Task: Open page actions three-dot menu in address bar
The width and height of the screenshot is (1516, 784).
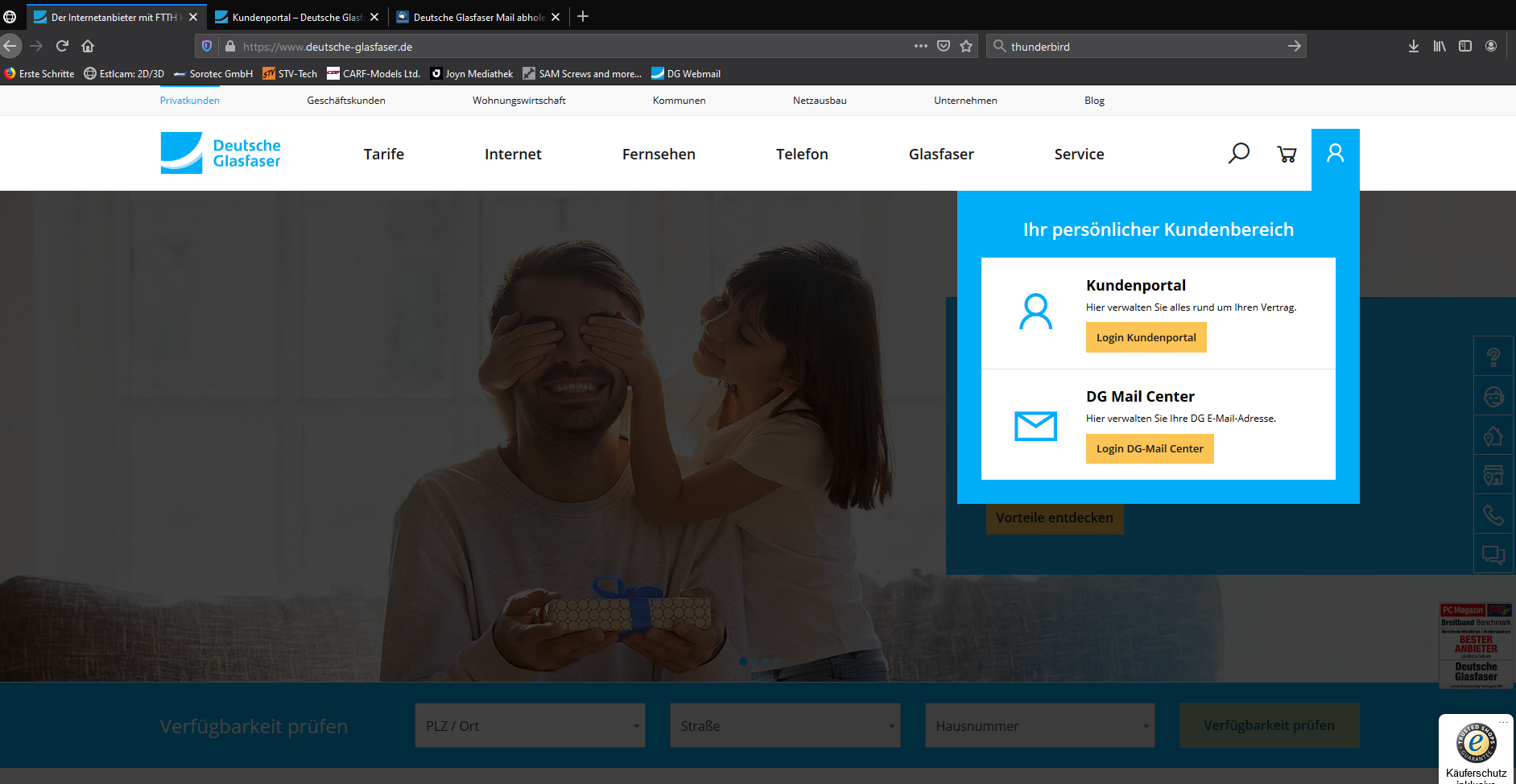Action: 921,46
